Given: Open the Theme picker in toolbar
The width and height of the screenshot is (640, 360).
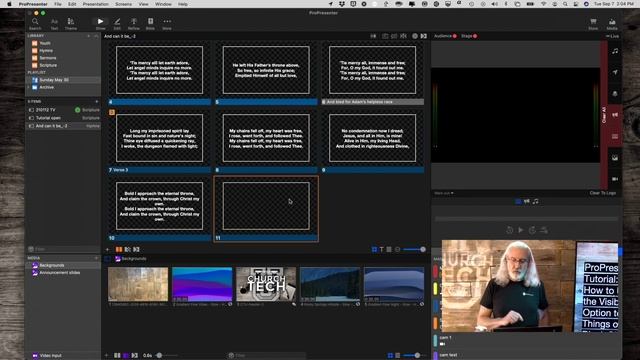Looking at the screenshot, I should pos(71,24).
